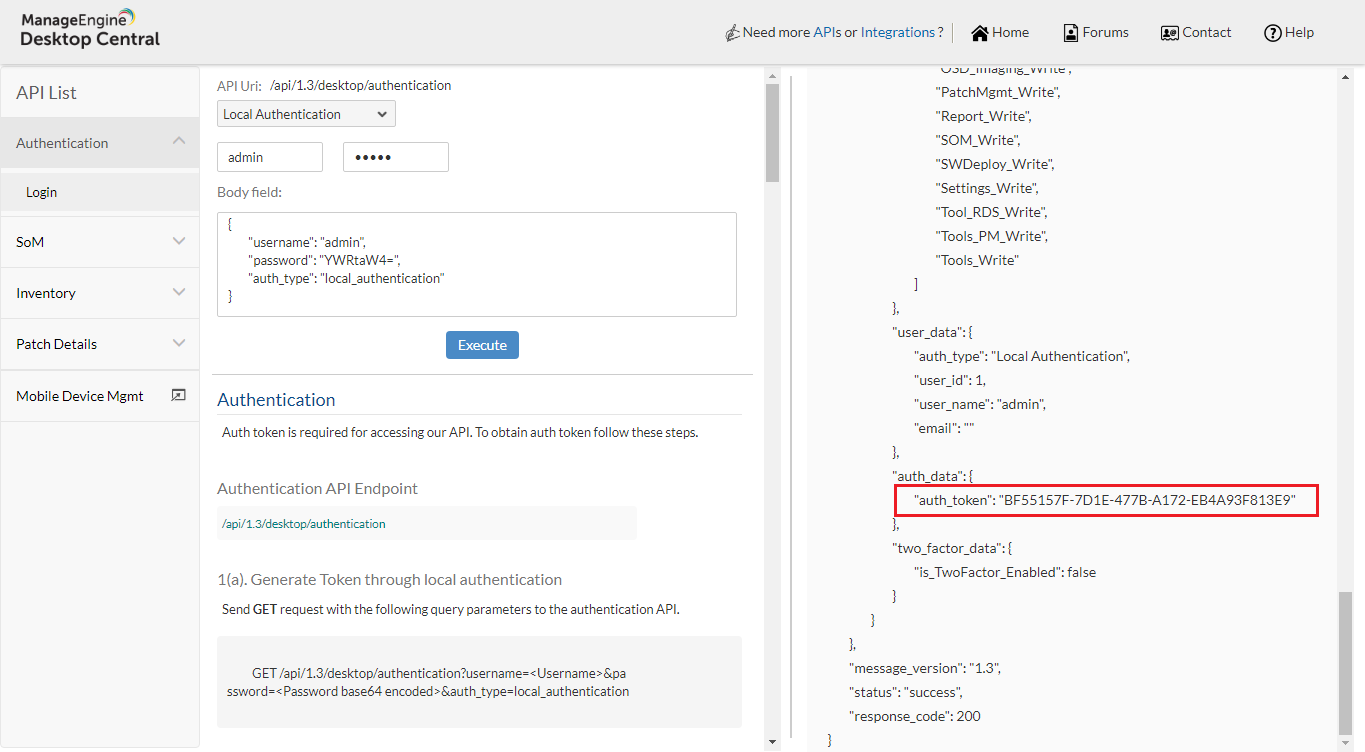Click the response panel scrollbar thumb
This screenshot has width=1365, height=752.
[x=1346, y=662]
